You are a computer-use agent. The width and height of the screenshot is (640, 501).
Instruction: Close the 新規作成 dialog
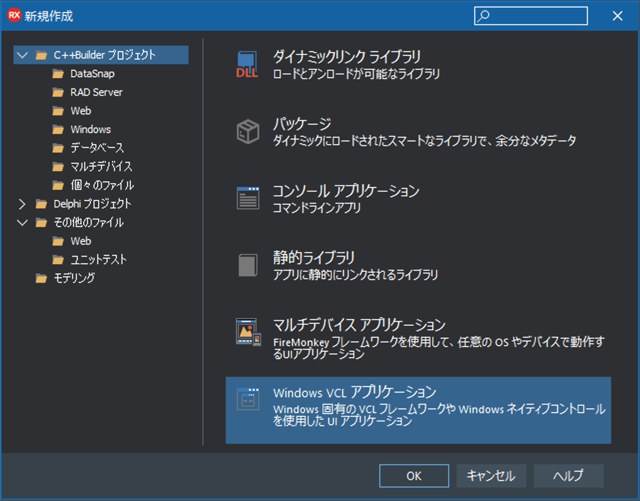618,16
